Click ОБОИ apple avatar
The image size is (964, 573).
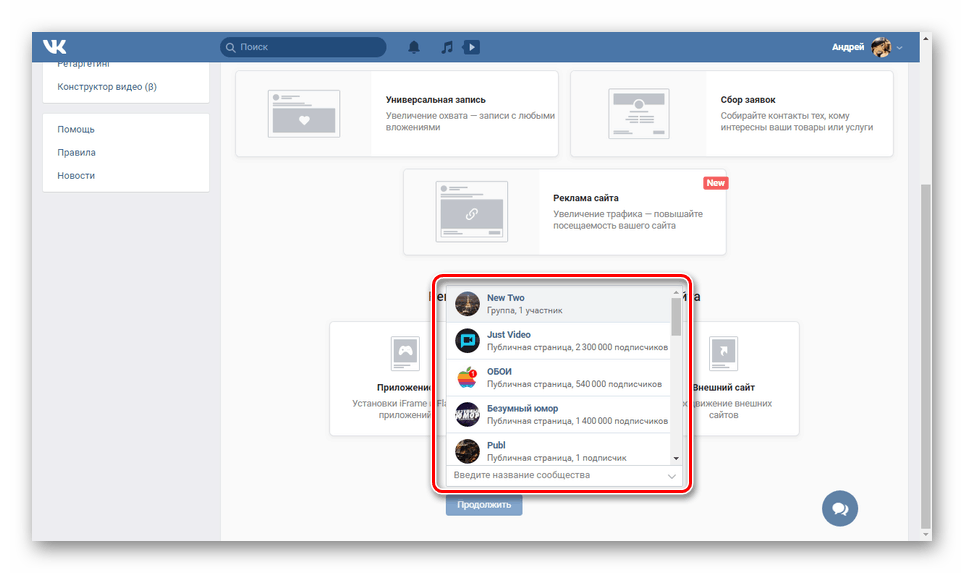point(467,377)
